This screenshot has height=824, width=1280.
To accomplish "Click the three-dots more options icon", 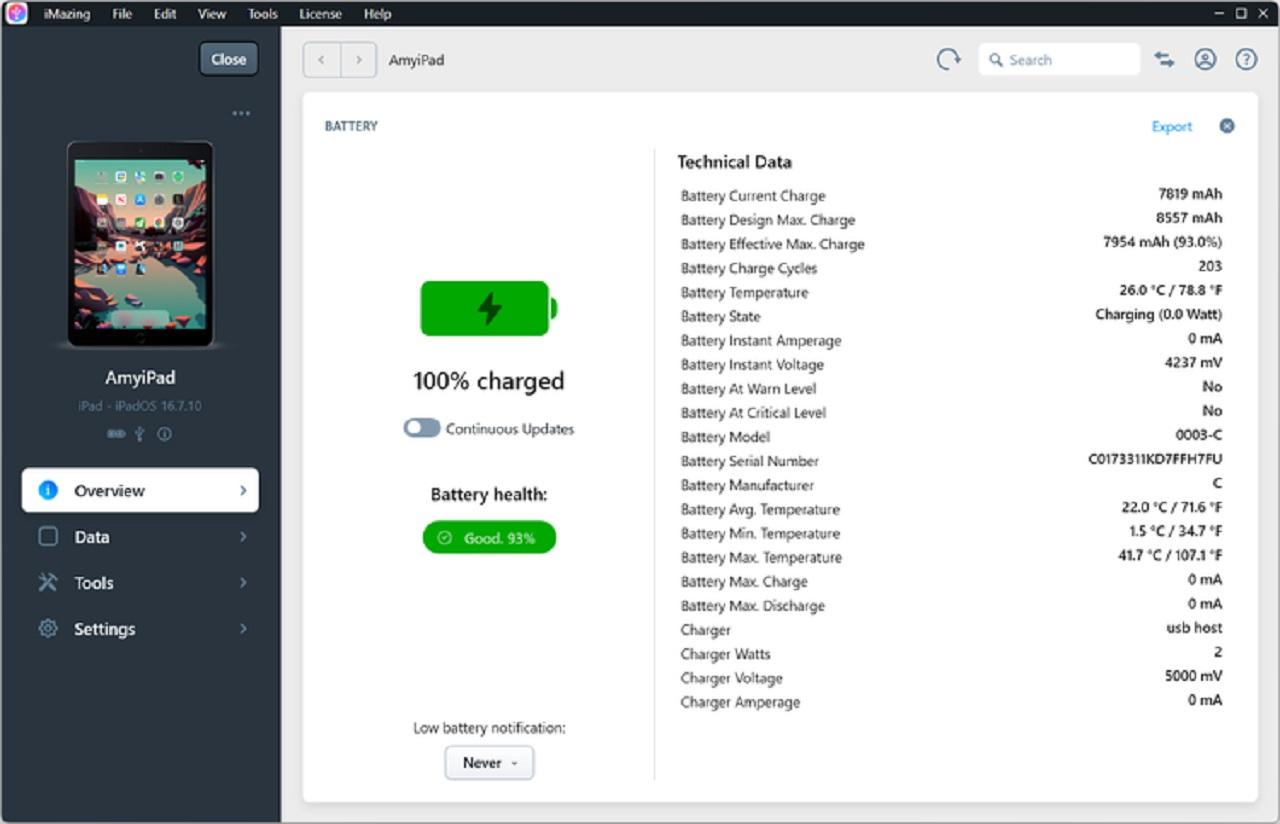I will (241, 114).
